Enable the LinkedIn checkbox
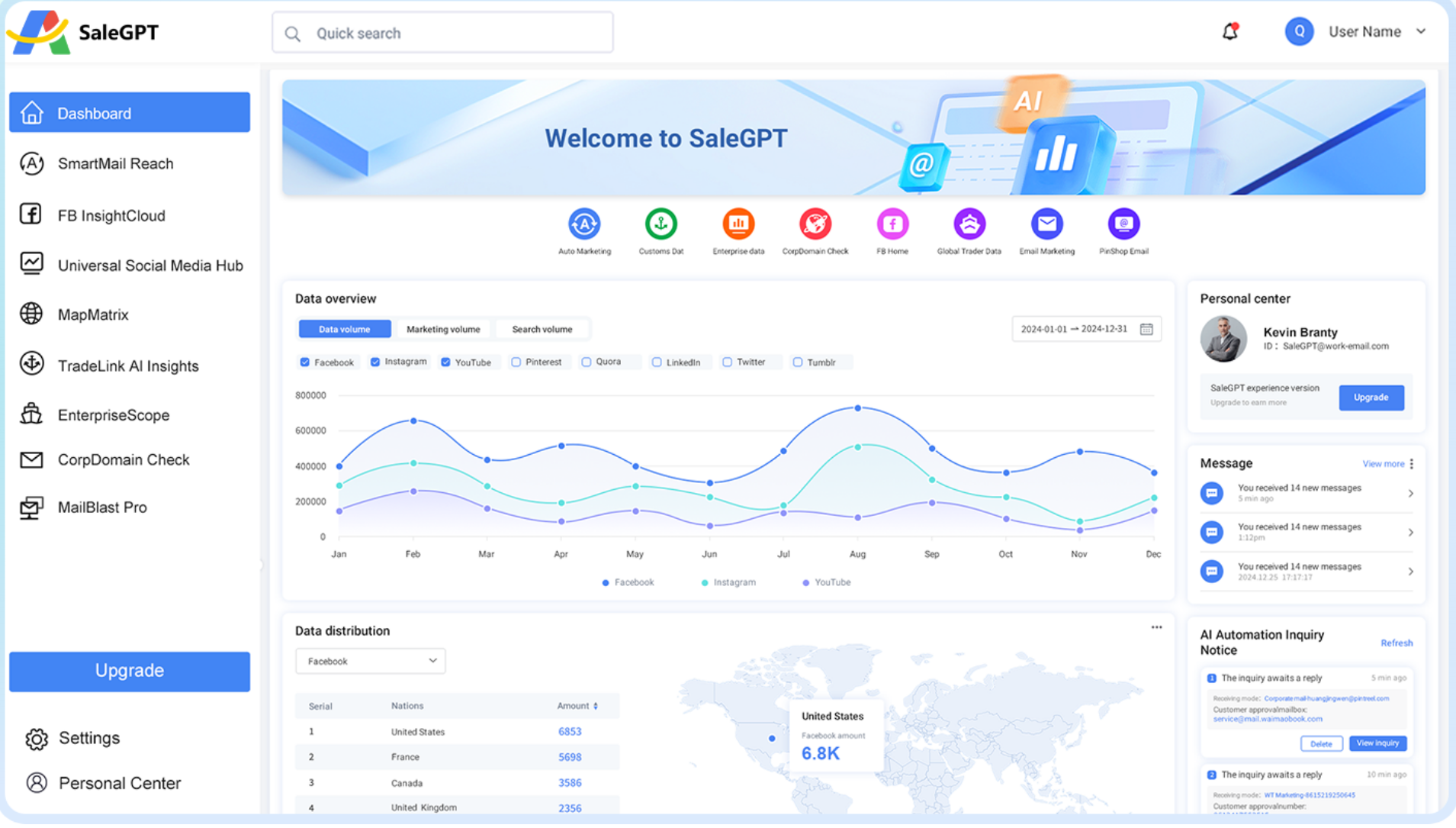1456x828 pixels. click(657, 362)
